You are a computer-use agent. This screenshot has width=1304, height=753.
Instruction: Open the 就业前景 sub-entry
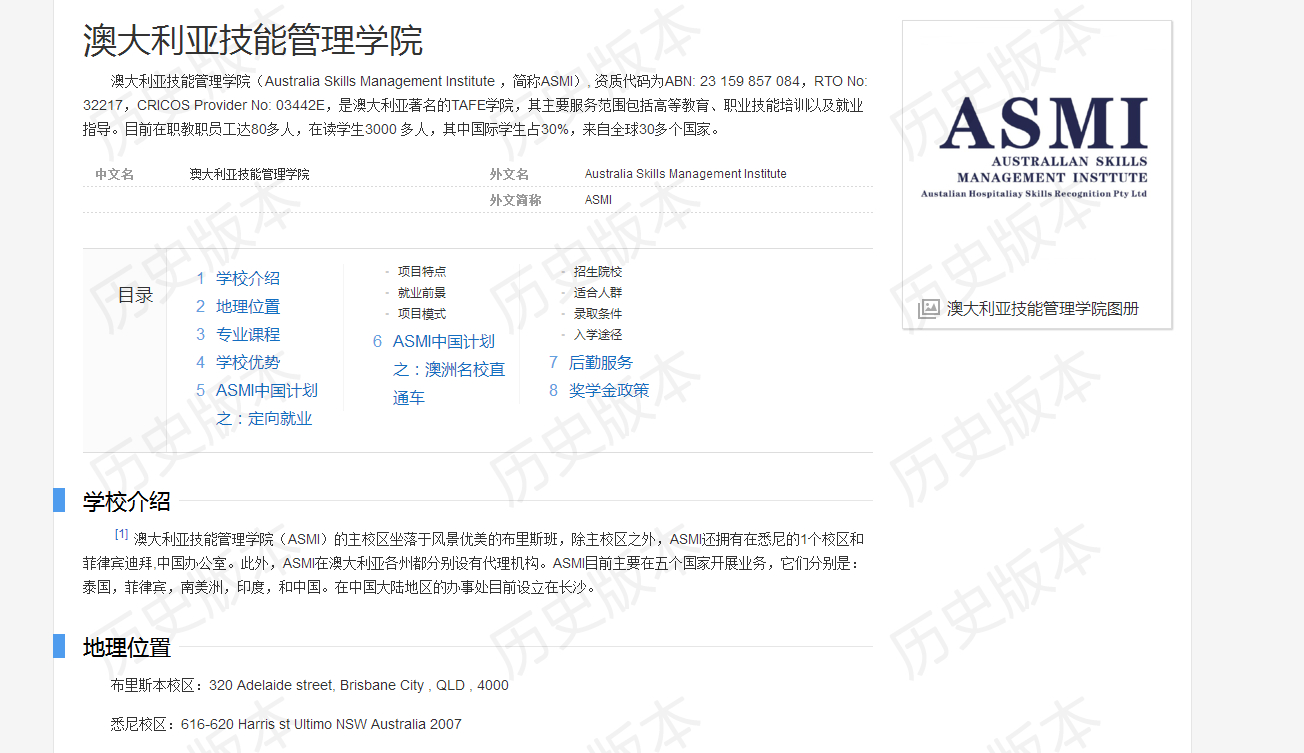click(422, 292)
